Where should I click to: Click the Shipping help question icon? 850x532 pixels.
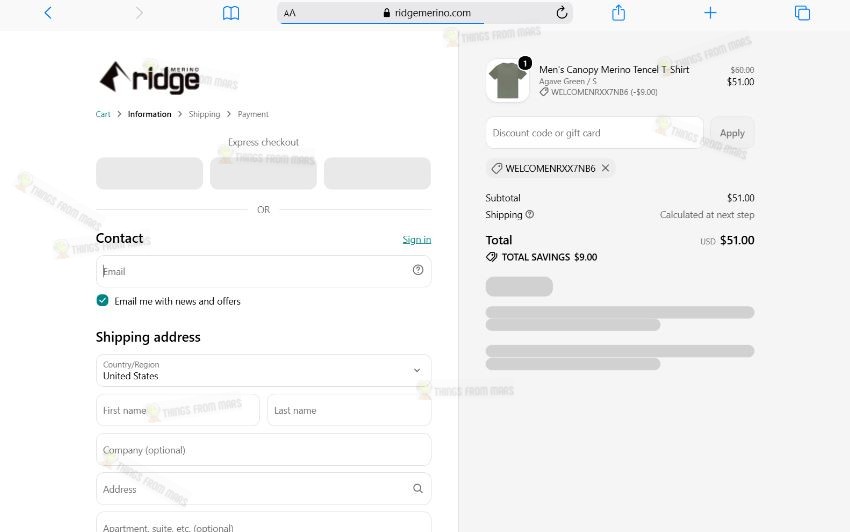pyautogui.click(x=530, y=214)
